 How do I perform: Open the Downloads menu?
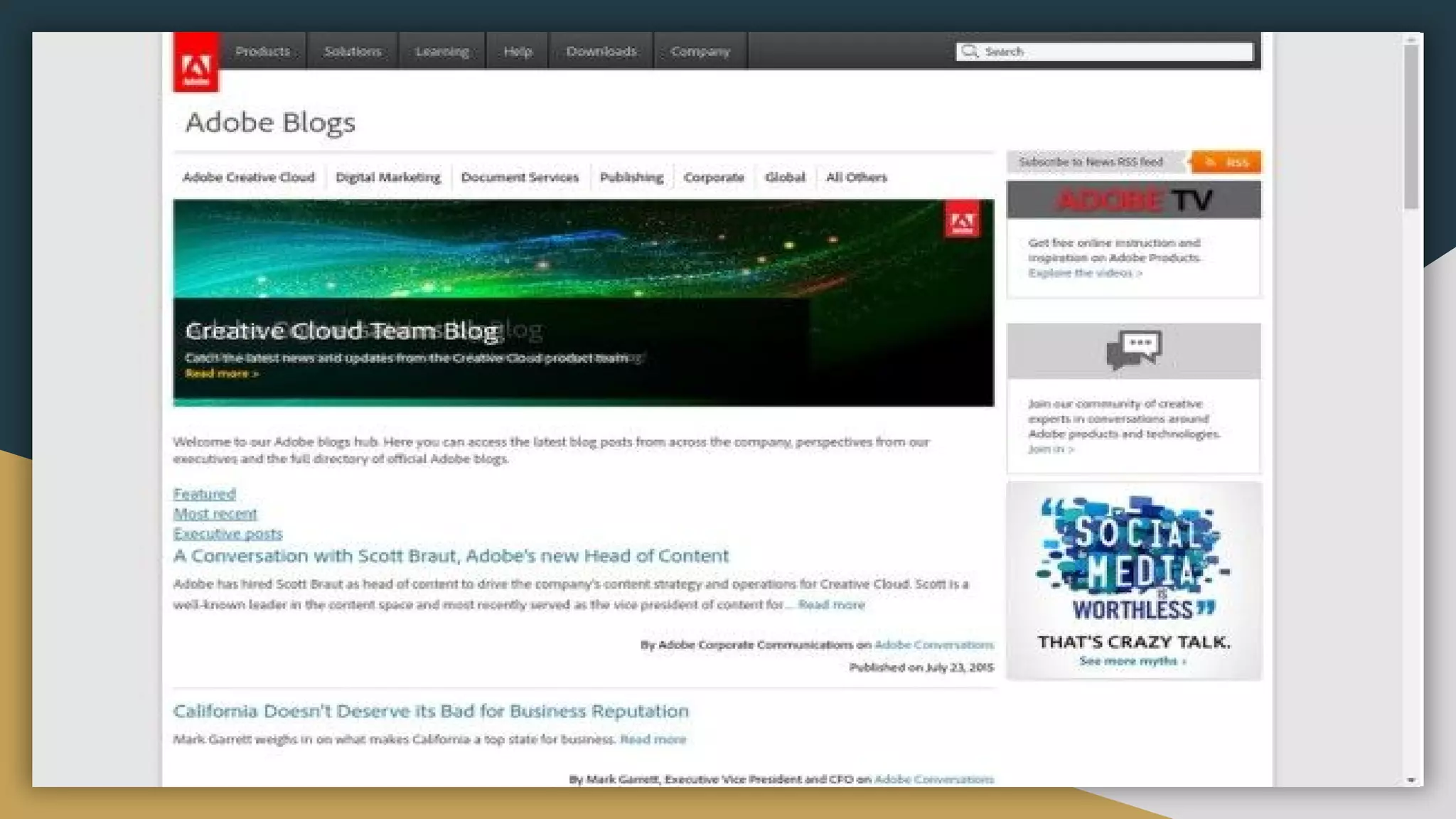click(601, 51)
